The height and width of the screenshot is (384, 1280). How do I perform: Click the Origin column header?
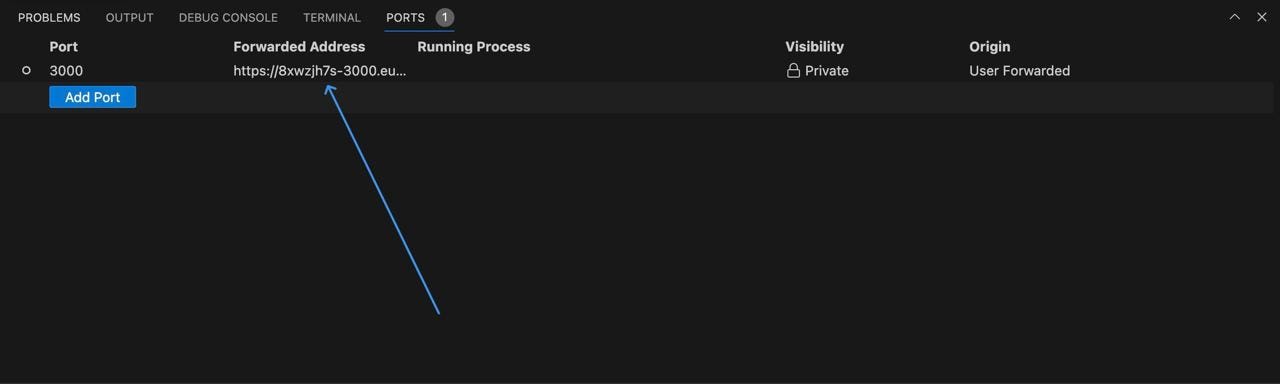pos(989,46)
